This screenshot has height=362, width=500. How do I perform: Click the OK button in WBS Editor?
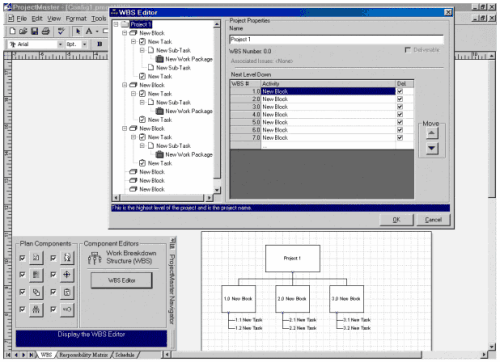(396, 220)
